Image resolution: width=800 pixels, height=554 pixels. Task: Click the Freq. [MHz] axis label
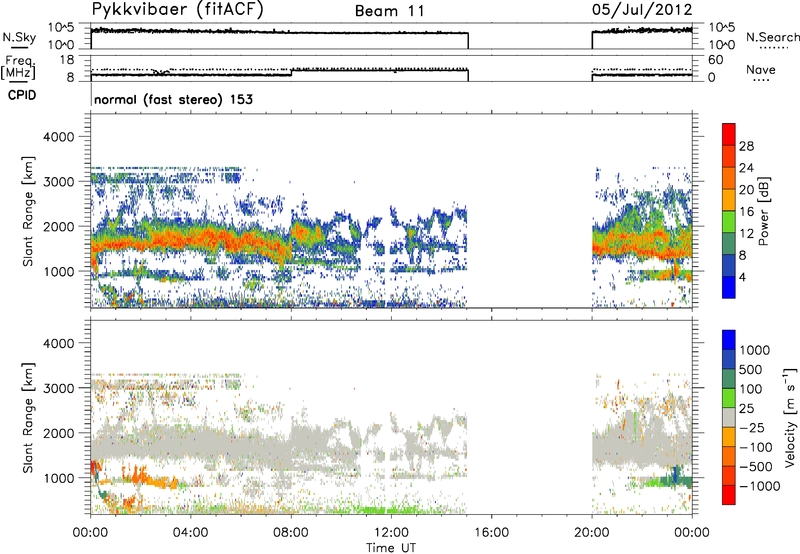(x=18, y=67)
